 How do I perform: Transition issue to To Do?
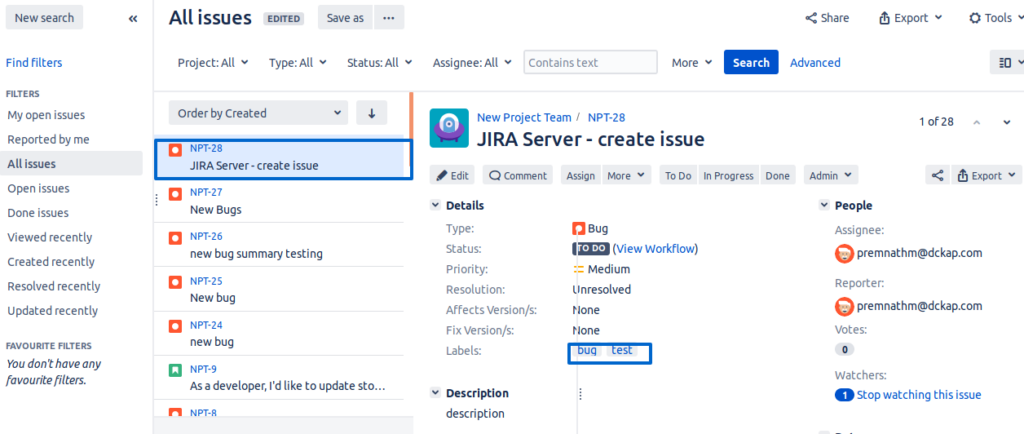(678, 176)
